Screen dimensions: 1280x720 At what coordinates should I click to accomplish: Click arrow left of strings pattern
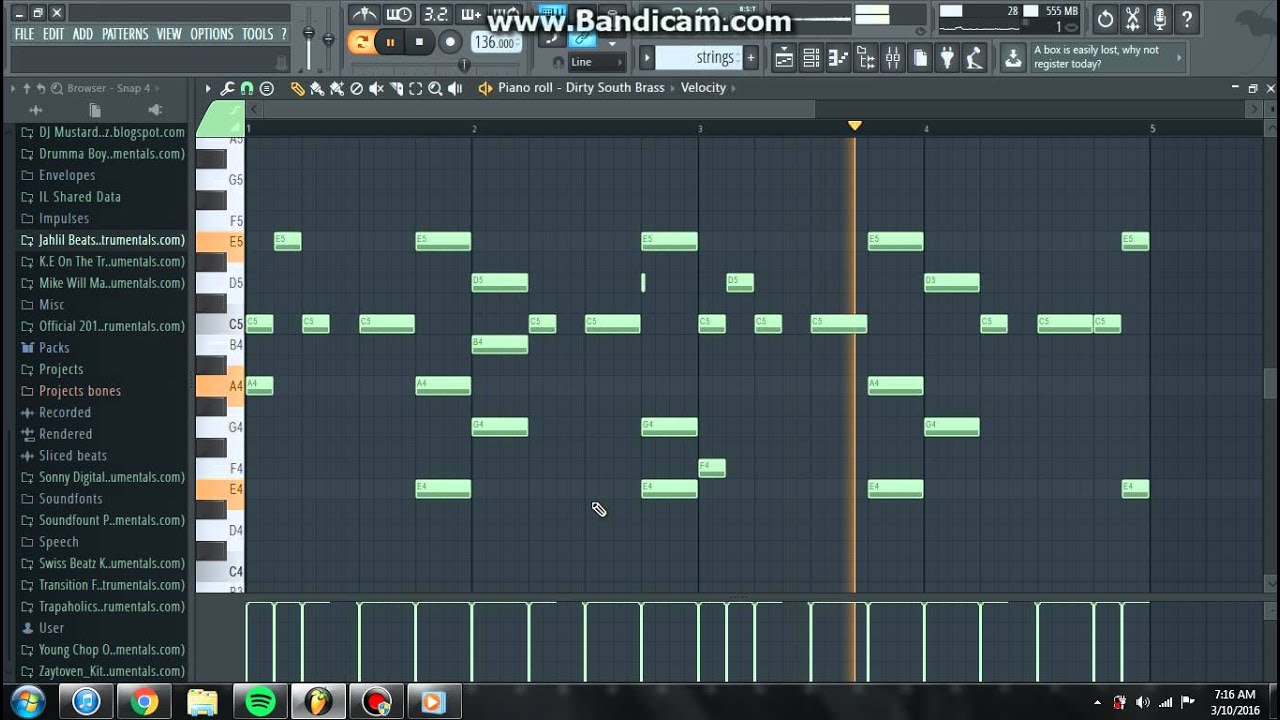pyautogui.click(x=647, y=57)
